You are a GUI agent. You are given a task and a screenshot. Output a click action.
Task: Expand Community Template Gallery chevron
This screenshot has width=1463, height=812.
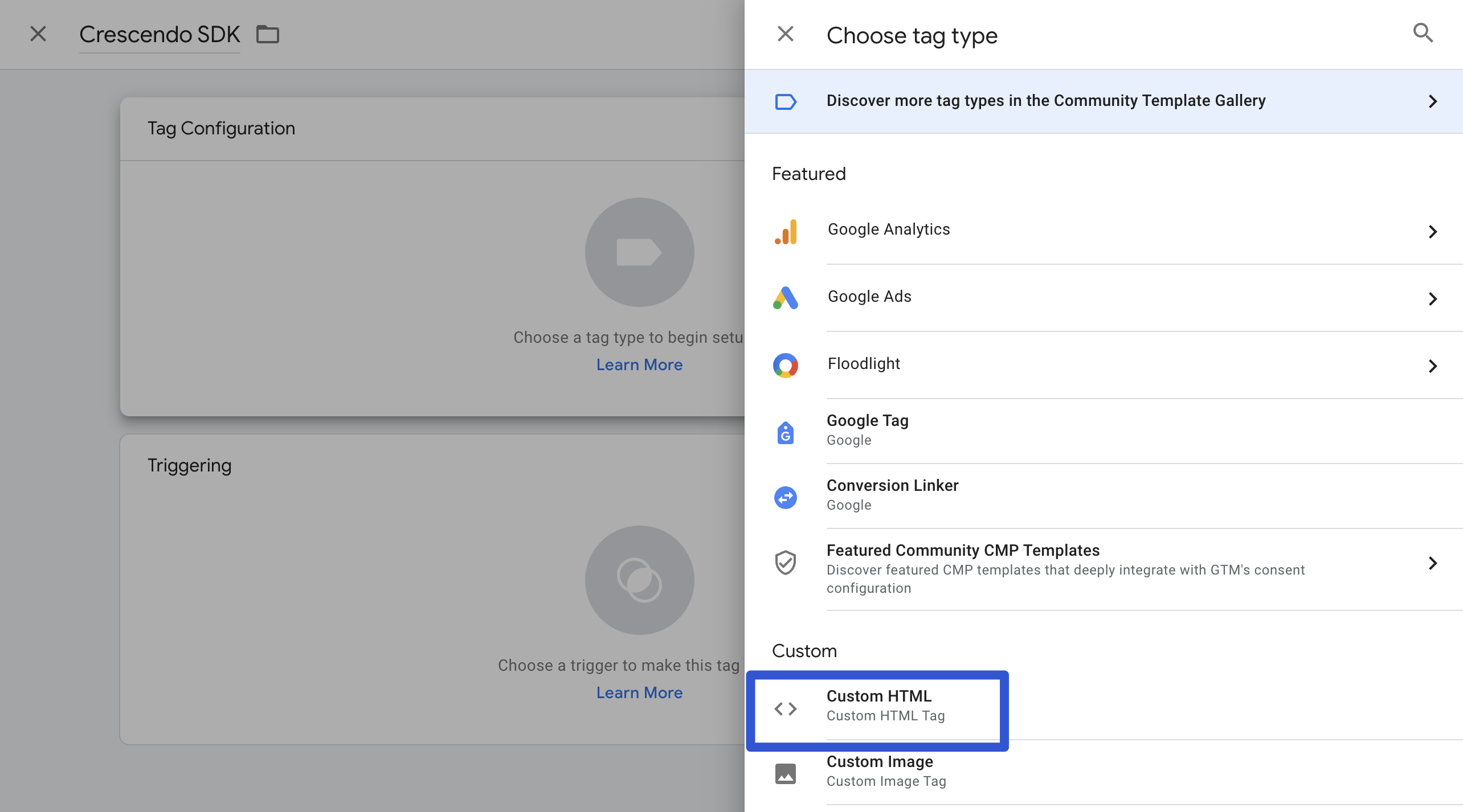point(1432,101)
